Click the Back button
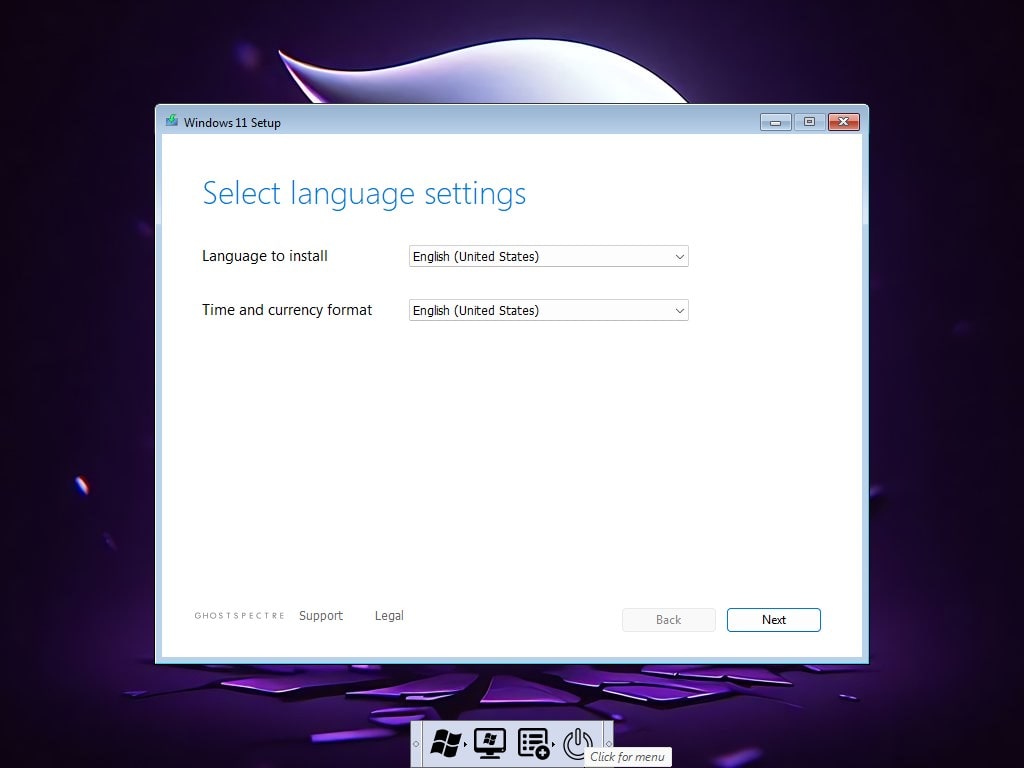This screenshot has height=768, width=1024. 669,620
